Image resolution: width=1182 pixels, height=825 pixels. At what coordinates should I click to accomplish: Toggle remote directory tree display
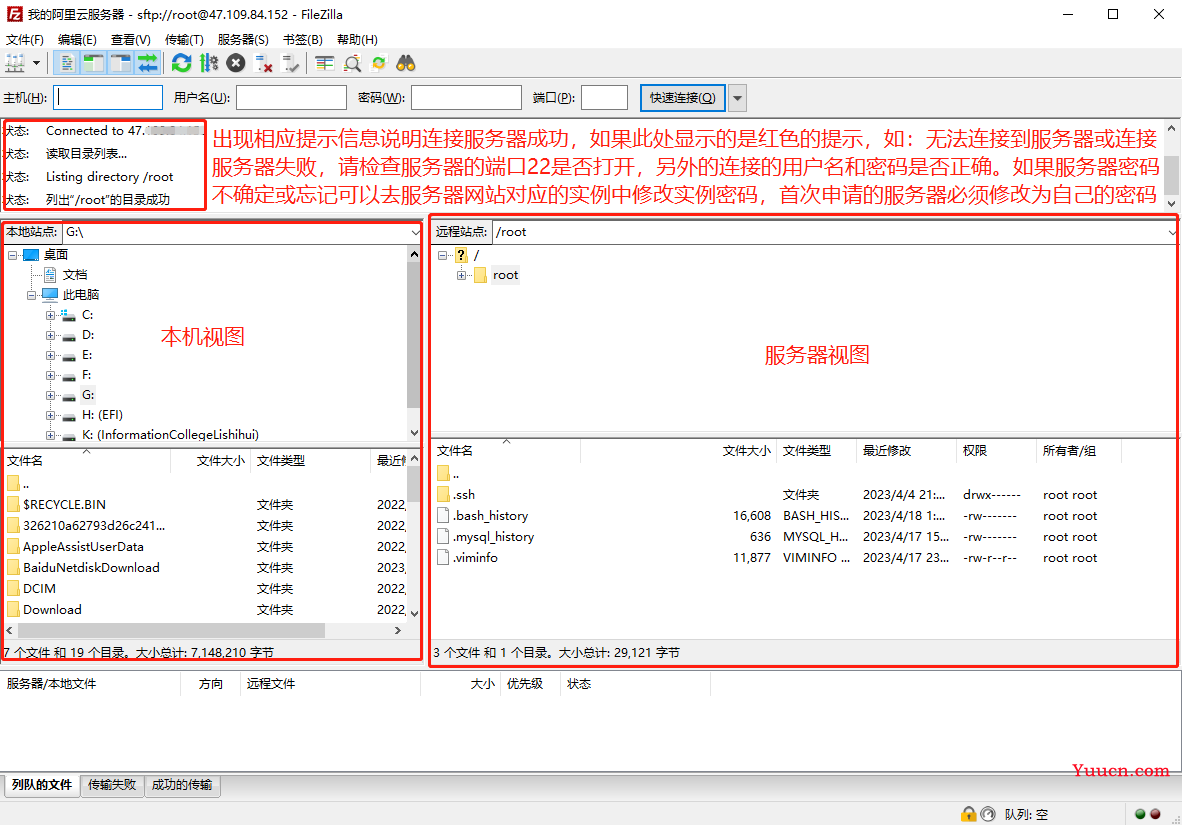point(121,63)
